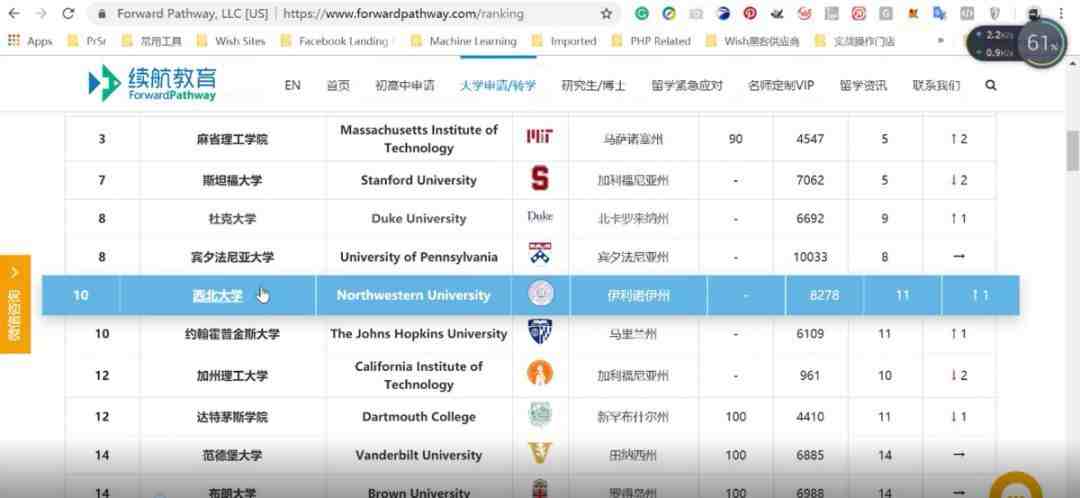This screenshot has height=498, width=1080.
Task: Click the ForwardPathway site logo
Action: (152, 83)
